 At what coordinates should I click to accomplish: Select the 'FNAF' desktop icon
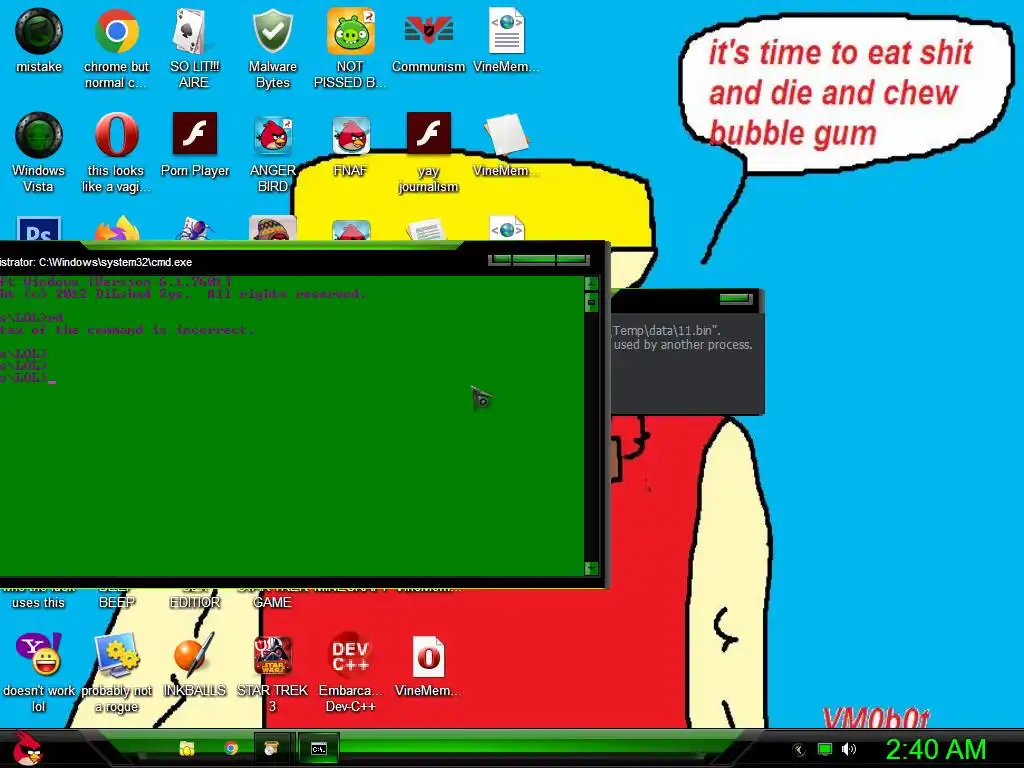(351, 145)
